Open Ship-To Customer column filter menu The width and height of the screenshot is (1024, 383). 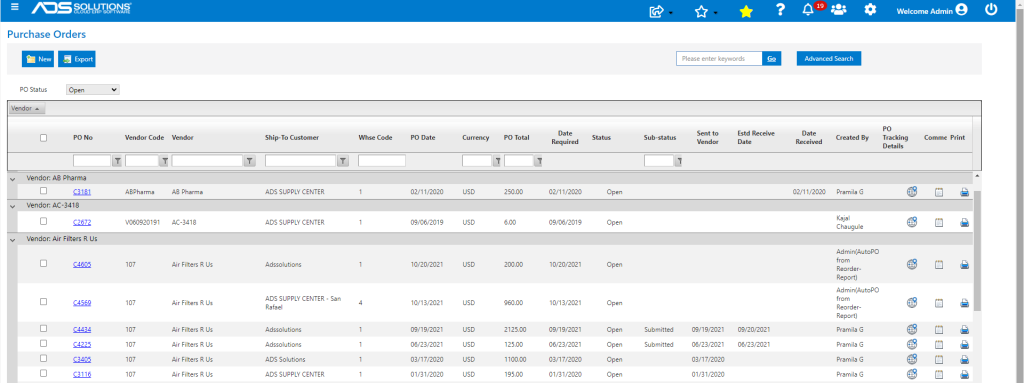342,161
